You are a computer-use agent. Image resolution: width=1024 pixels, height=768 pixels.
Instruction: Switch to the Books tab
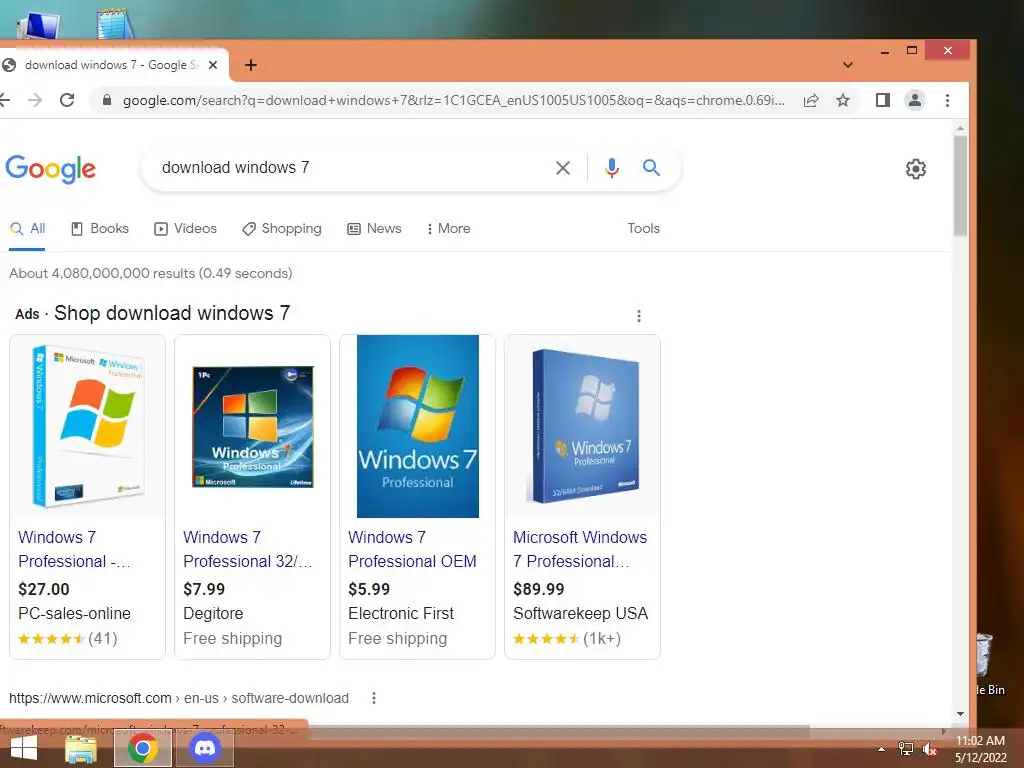[99, 229]
